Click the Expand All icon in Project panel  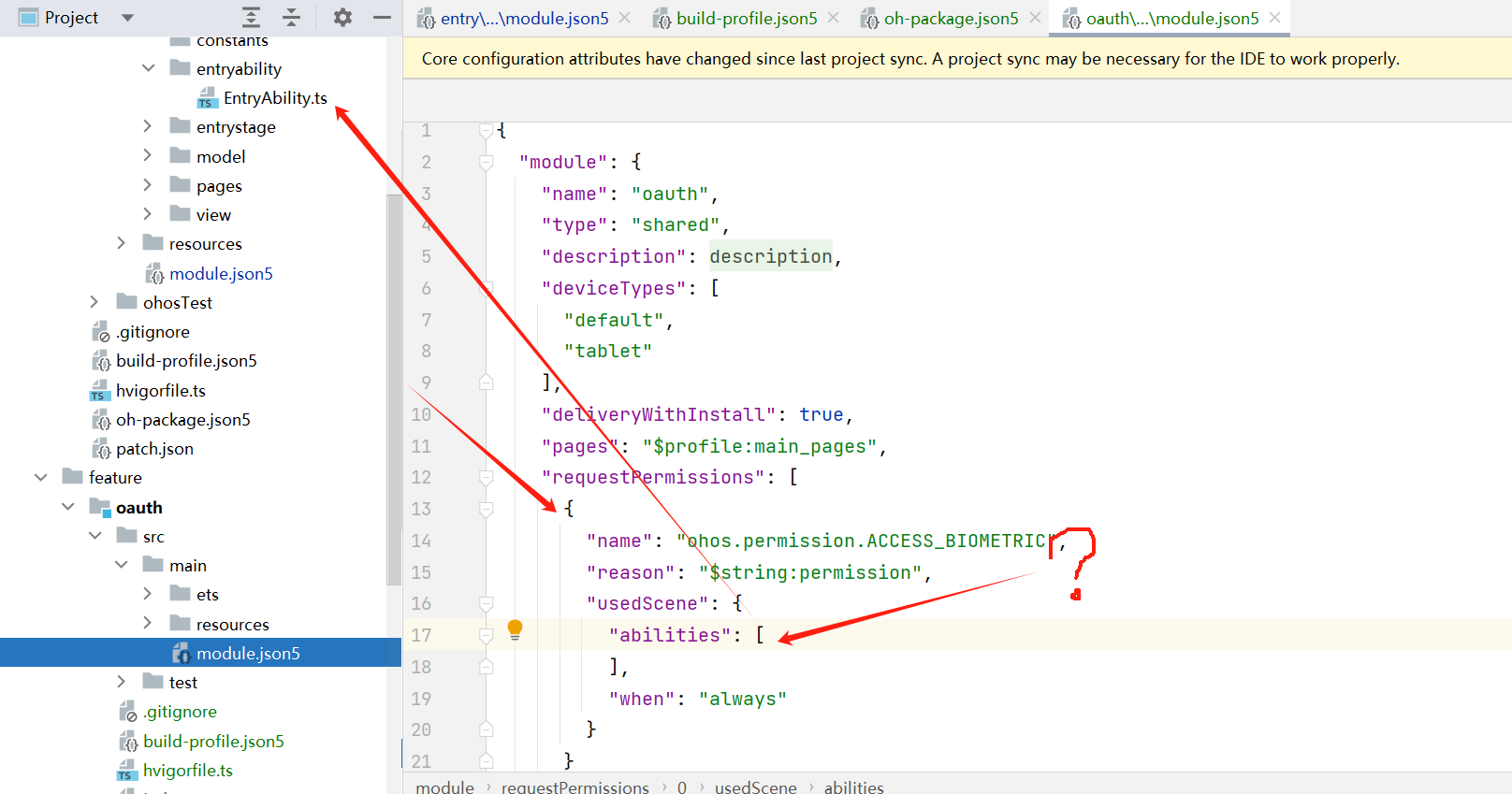251,17
